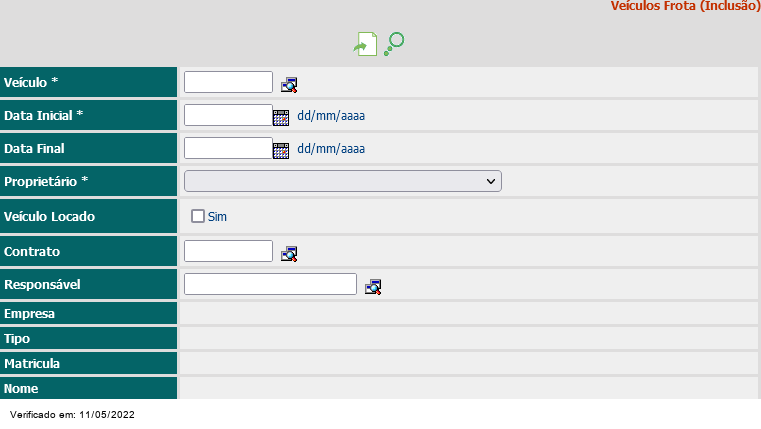
Task: Open the Responsável lookup search icon
Action: coord(373,287)
